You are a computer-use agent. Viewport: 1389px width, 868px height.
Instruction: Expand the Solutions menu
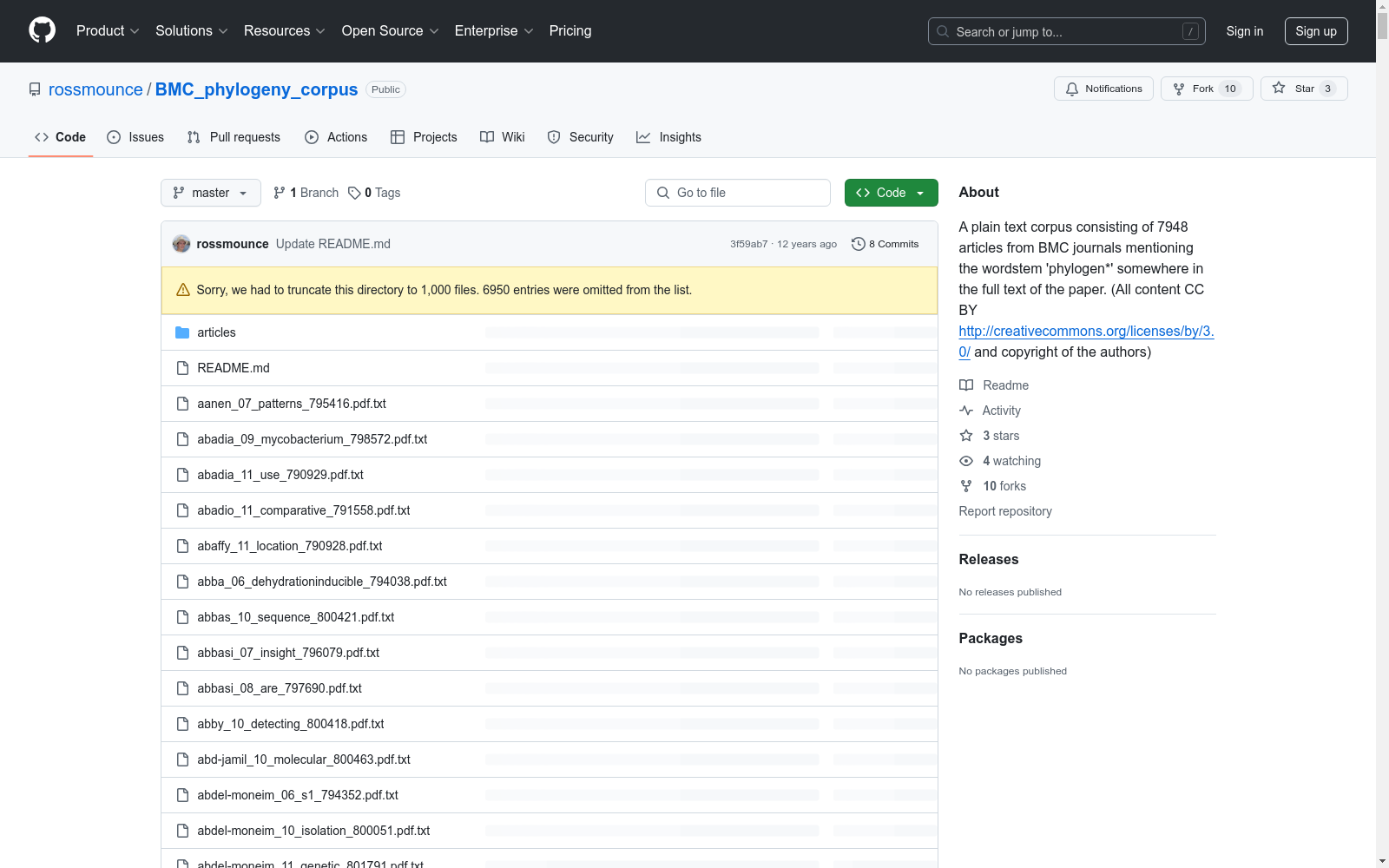coord(192,31)
